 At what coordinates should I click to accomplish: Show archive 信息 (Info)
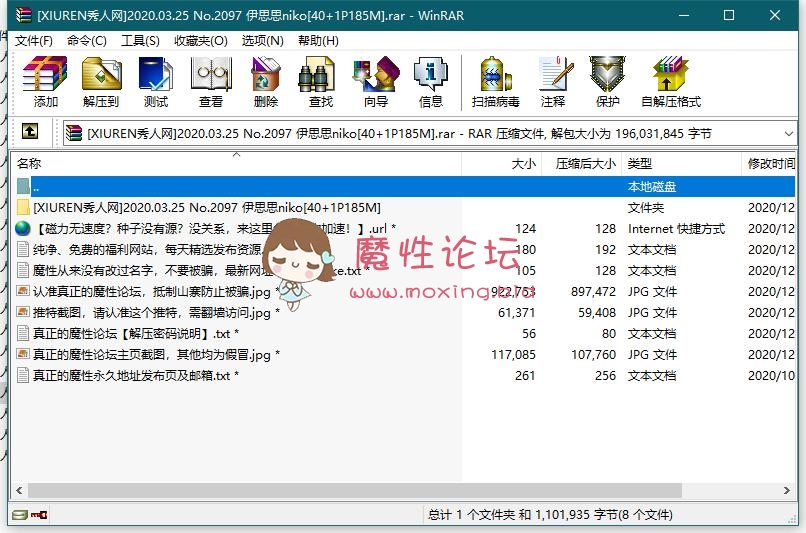431,82
